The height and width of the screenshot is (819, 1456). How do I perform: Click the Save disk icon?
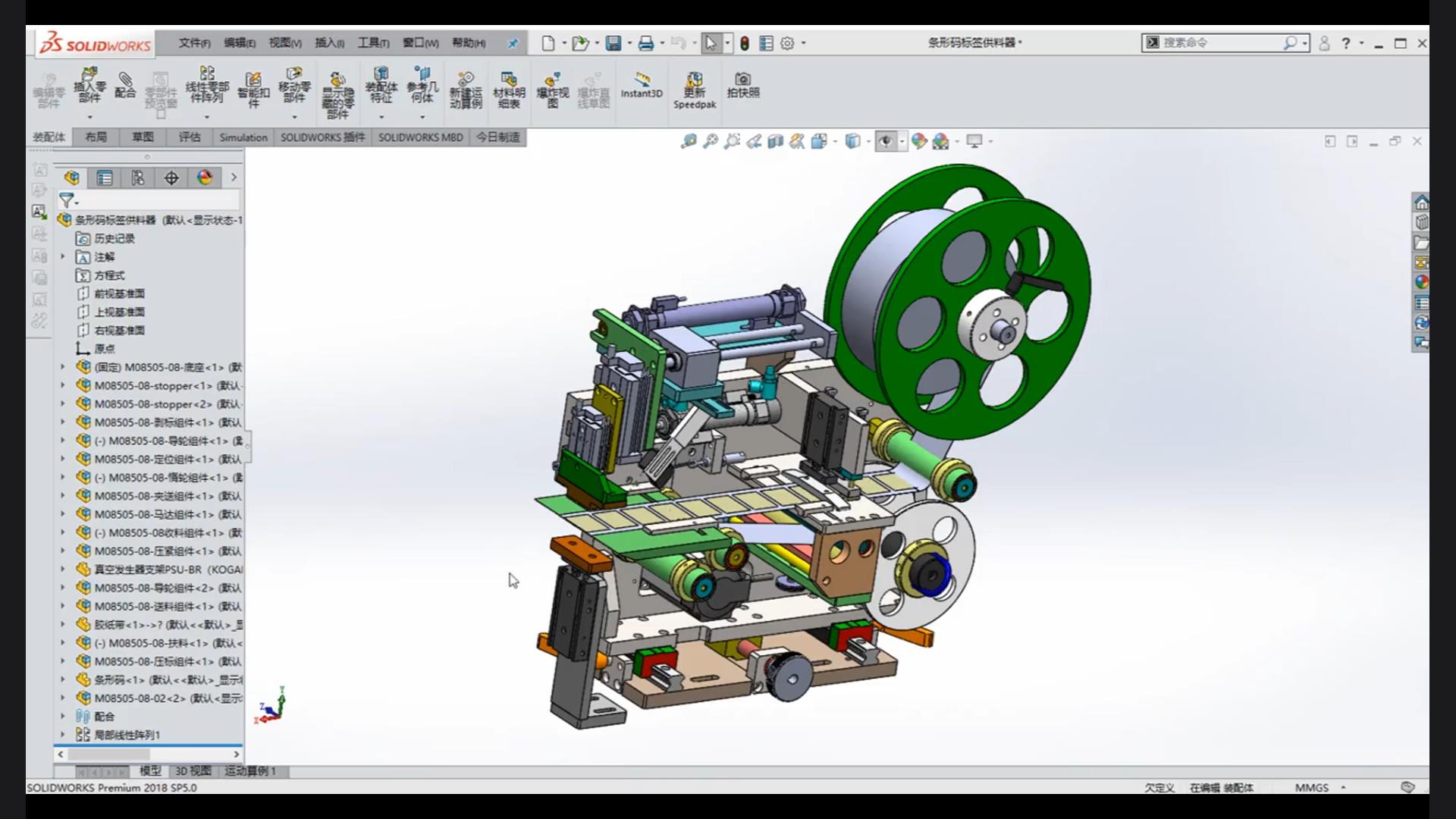click(613, 43)
